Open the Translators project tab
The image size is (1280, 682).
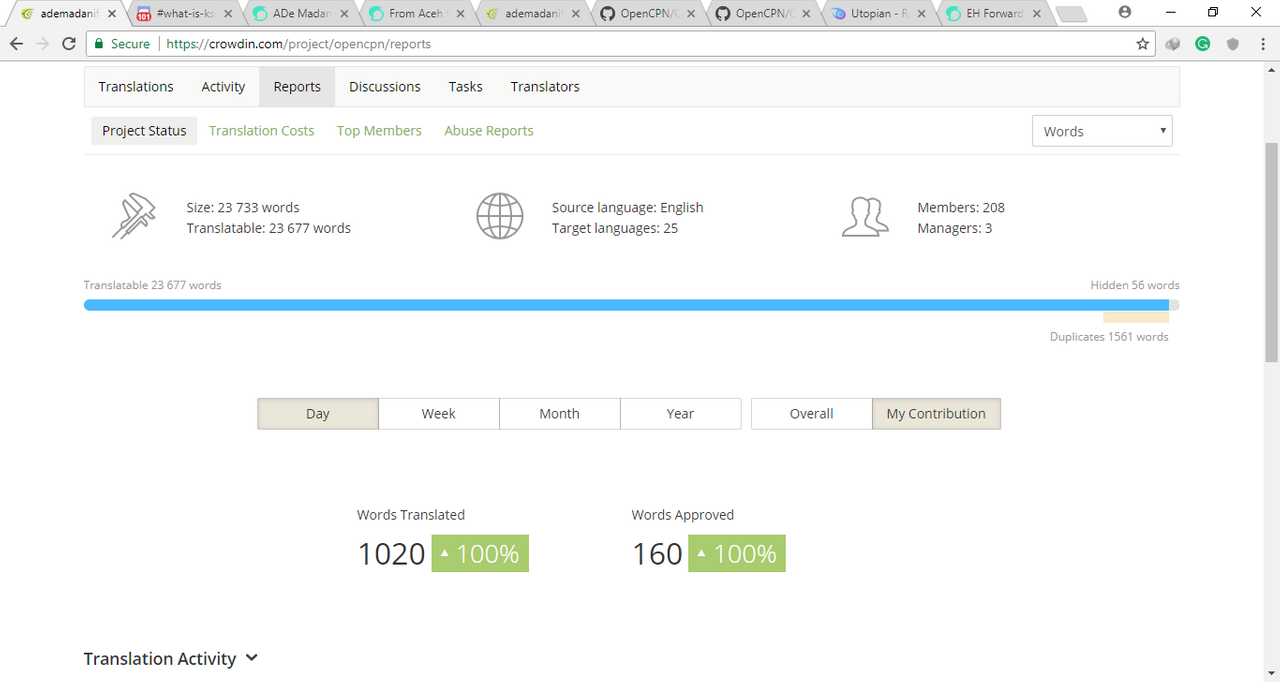coord(545,87)
